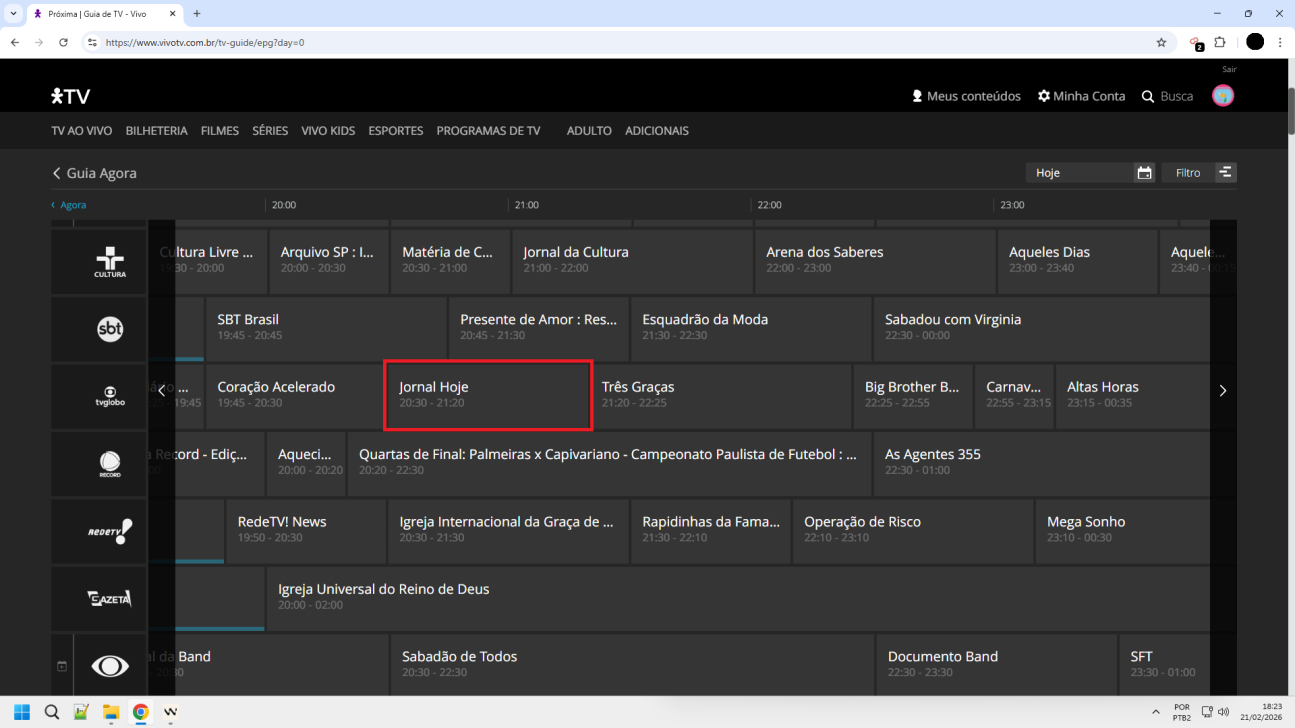Bookmark this page with the star icon

1161,43
